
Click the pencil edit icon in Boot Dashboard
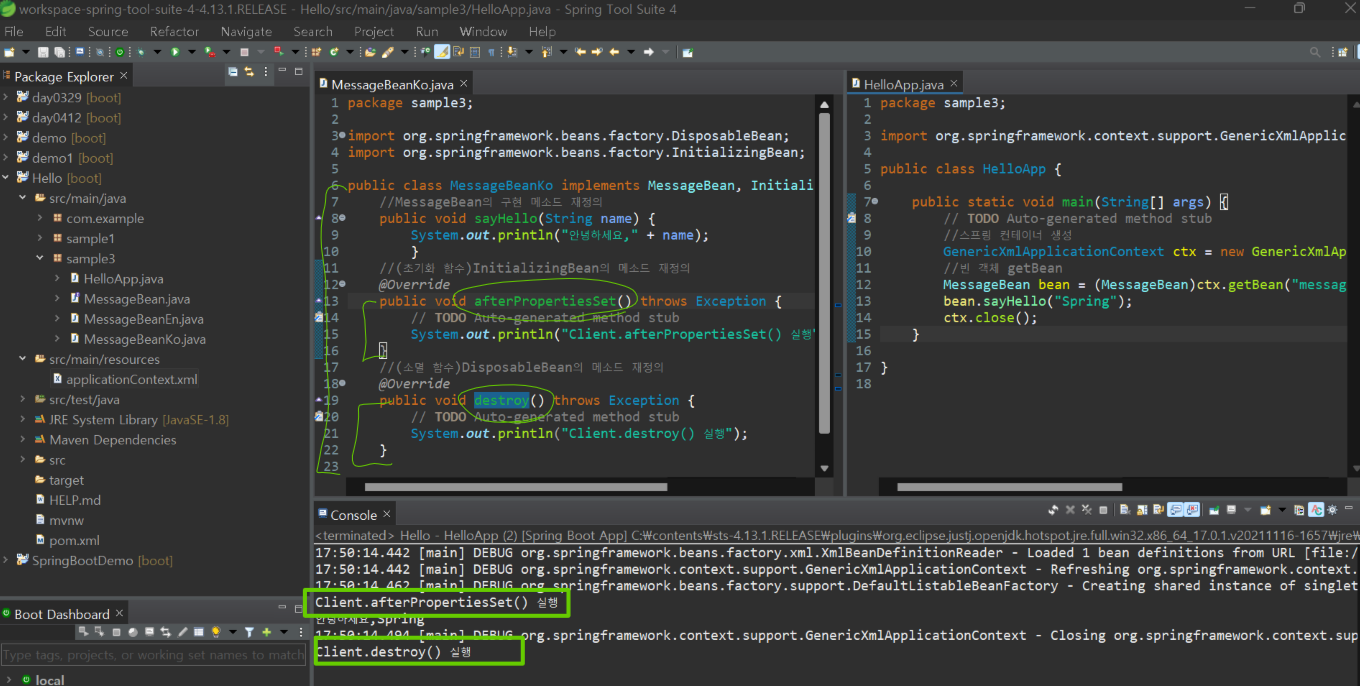point(182,632)
